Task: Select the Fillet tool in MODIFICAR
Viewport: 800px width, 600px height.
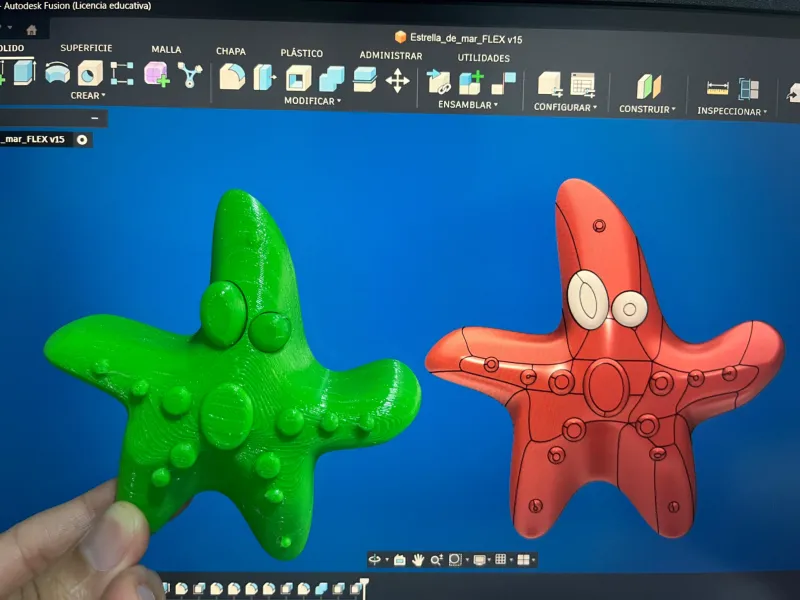Action: pyautogui.click(x=232, y=77)
